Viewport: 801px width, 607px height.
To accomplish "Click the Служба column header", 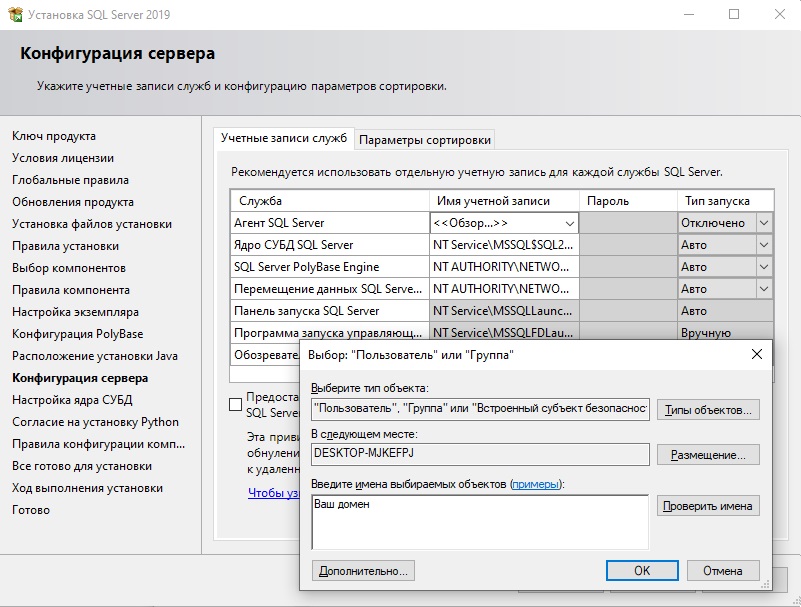I will click(x=330, y=201).
